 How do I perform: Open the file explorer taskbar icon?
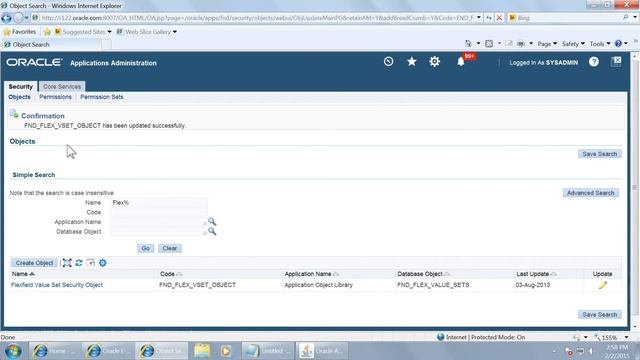click(x=202, y=351)
